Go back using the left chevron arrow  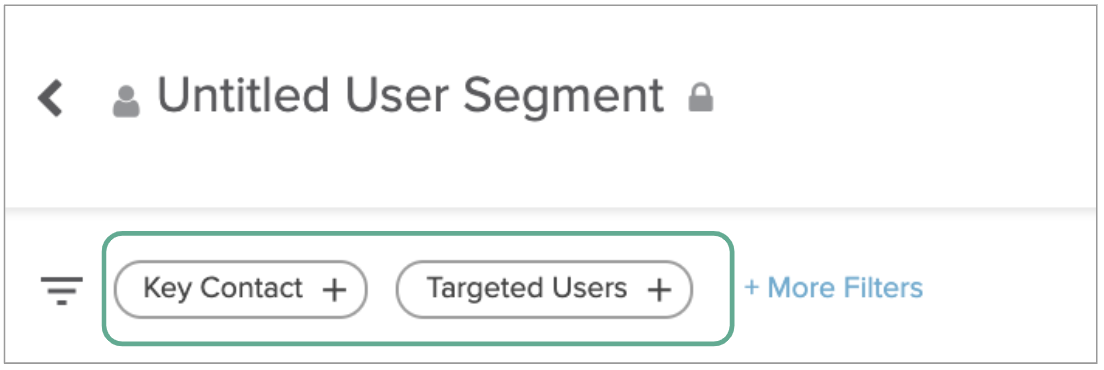(51, 98)
